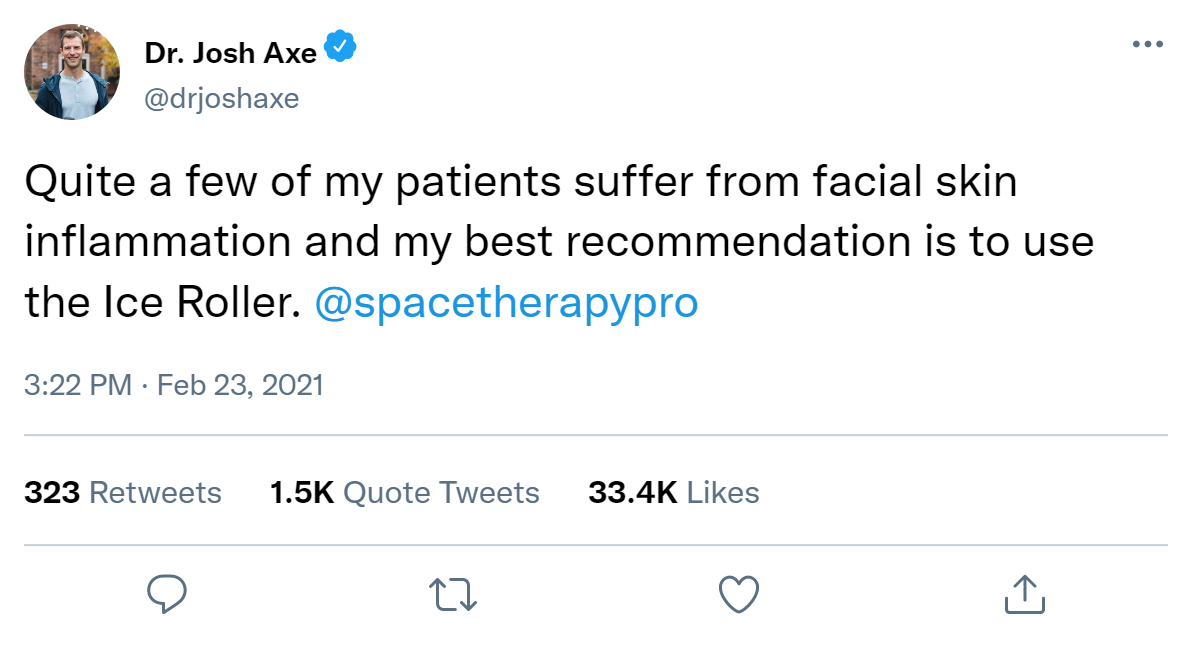Image resolution: width=1192 pixels, height=668 pixels.
Task: Like the tweet with the heart icon
Action: coord(739,593)
